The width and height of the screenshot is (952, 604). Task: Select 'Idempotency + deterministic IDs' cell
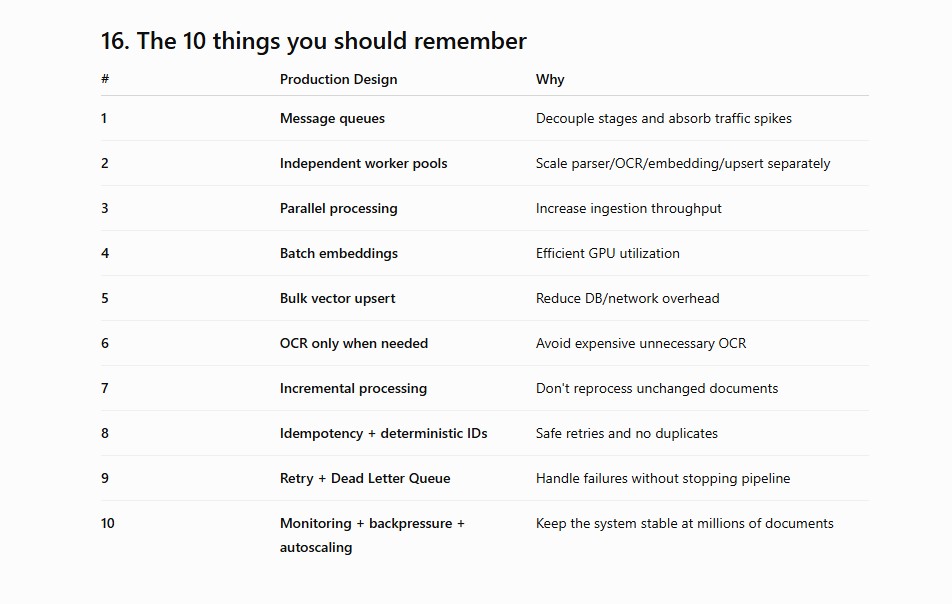click(384, 433)
